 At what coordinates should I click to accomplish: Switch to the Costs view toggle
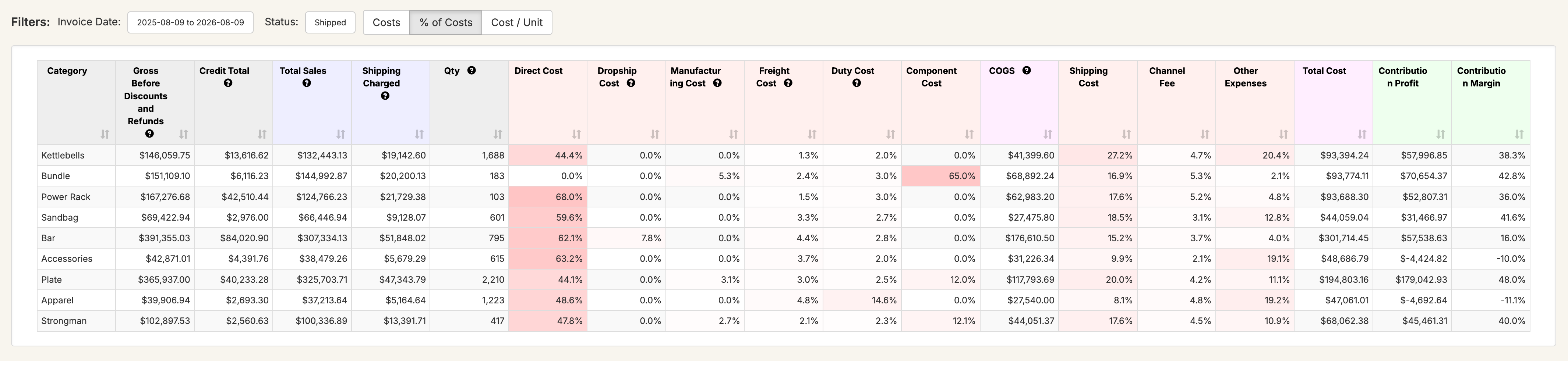pyautogui.click(x=386, y=22)
